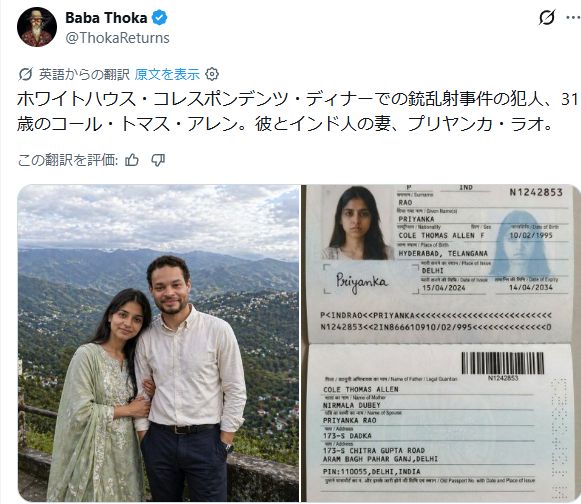Viewport: 581px width, 504px height.
Task: Open the @ThokaReturns handle link
Action: click(117, 38)
